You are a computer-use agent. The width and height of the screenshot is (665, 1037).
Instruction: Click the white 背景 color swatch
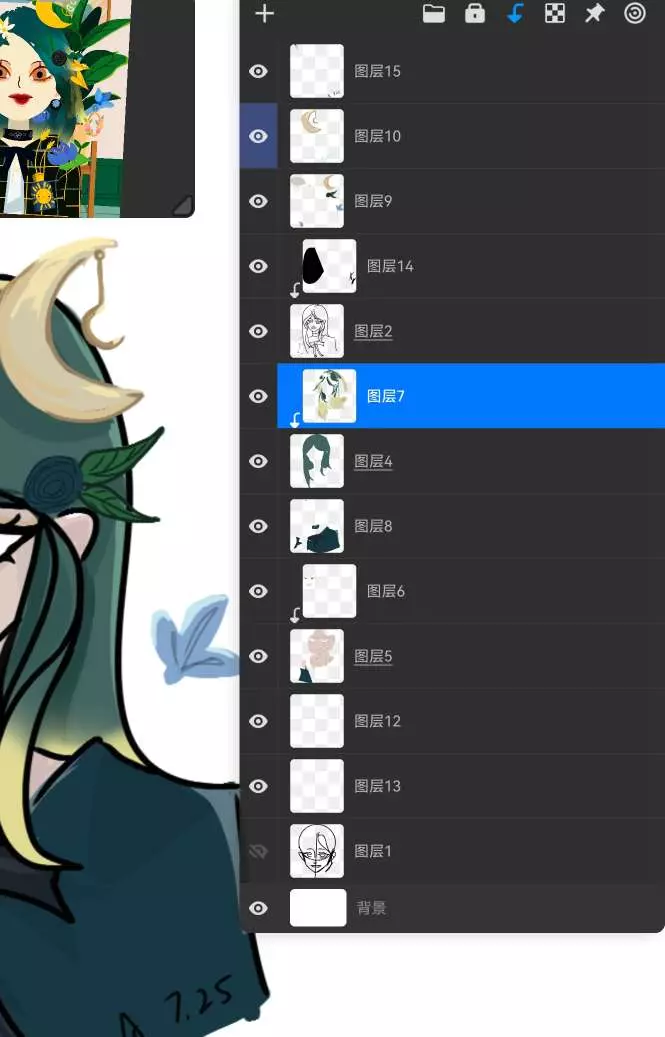pos(318,908)
